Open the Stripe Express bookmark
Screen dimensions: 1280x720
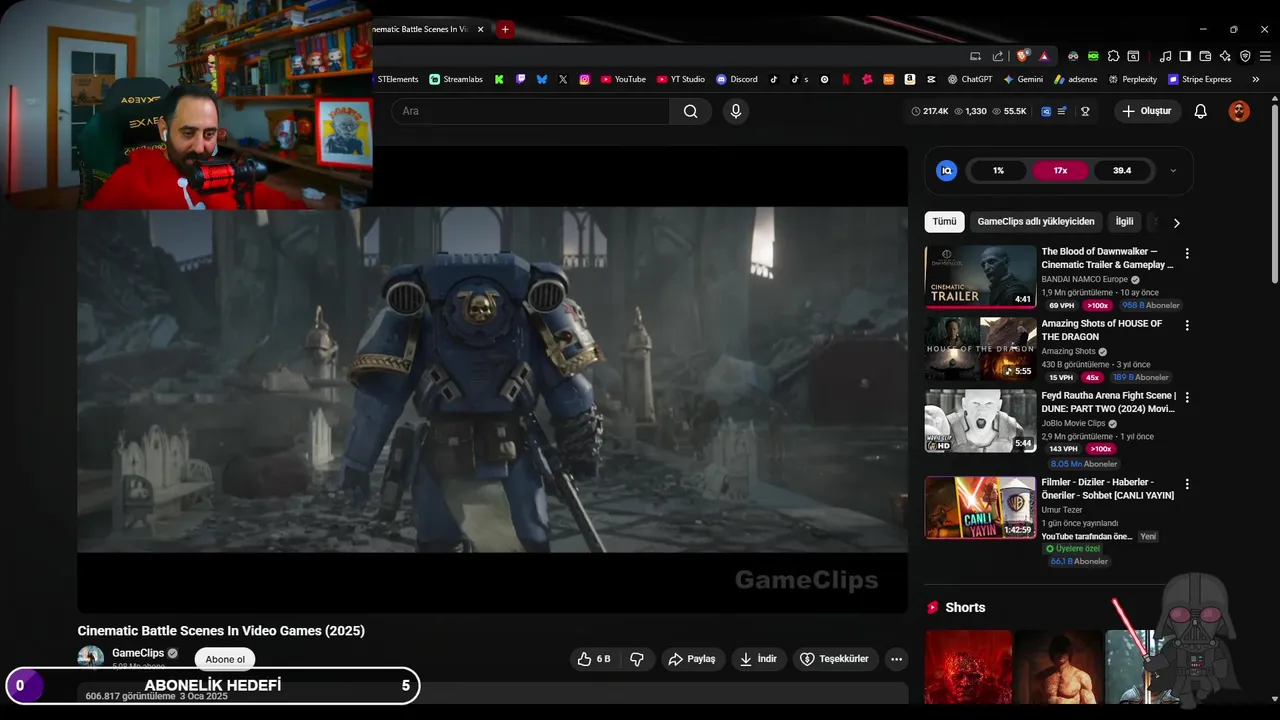[1200, 79]
